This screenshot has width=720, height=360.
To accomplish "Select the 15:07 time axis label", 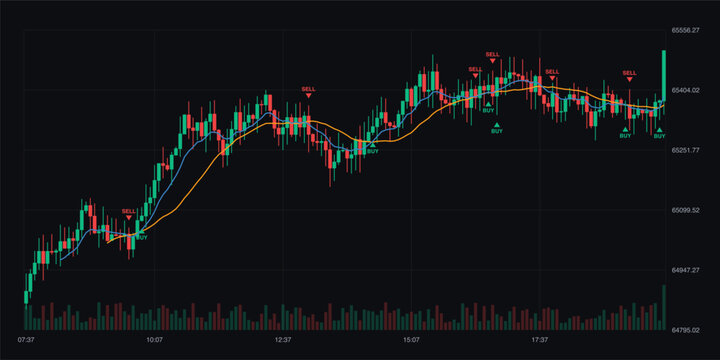I will pyautogui.click(x=411, y=340).
